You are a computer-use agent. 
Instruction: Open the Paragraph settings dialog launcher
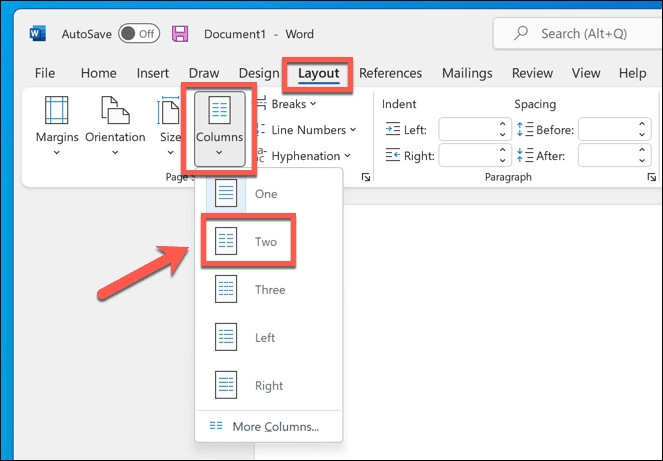[x=651, y=177]
